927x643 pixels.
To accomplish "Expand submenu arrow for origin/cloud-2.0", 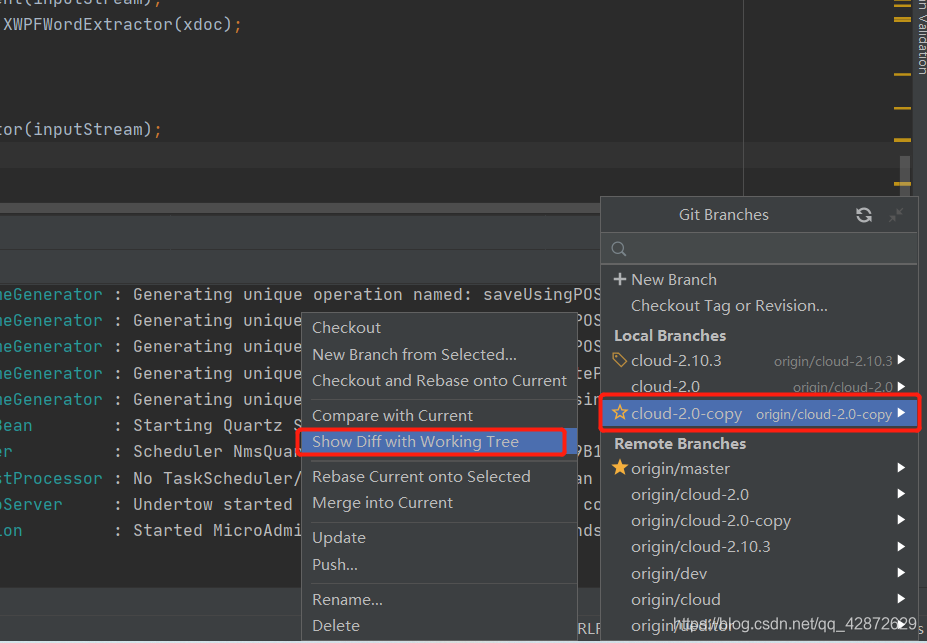I will pos(901,494).
